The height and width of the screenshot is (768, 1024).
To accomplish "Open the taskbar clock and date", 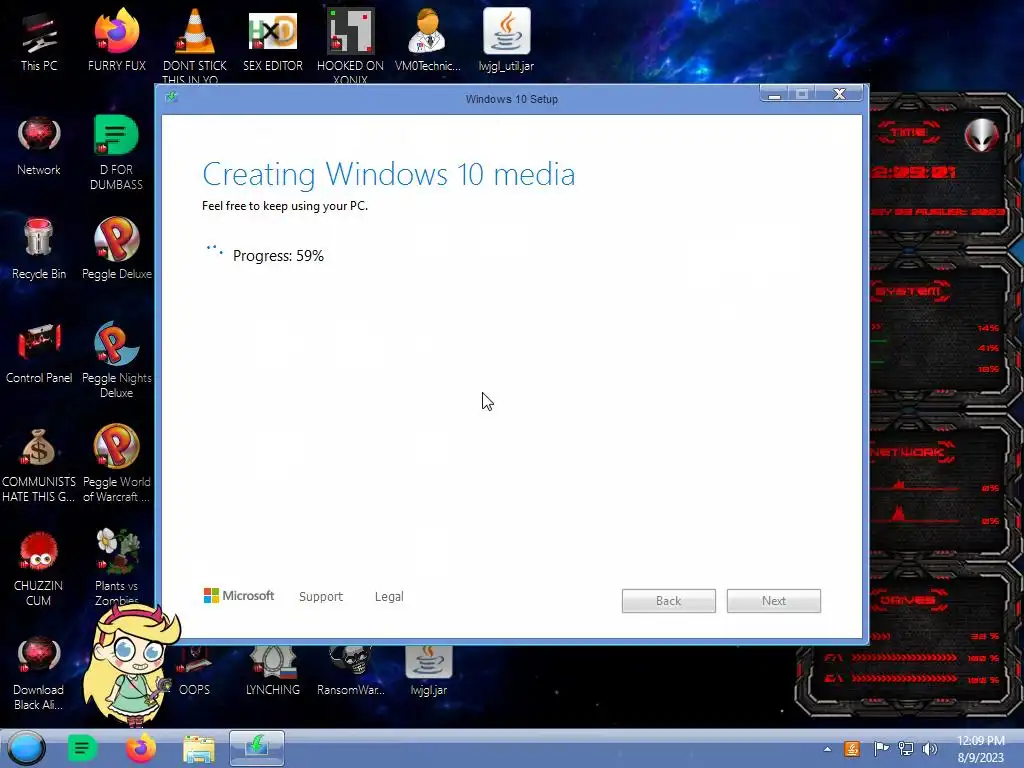I will 980,749.
